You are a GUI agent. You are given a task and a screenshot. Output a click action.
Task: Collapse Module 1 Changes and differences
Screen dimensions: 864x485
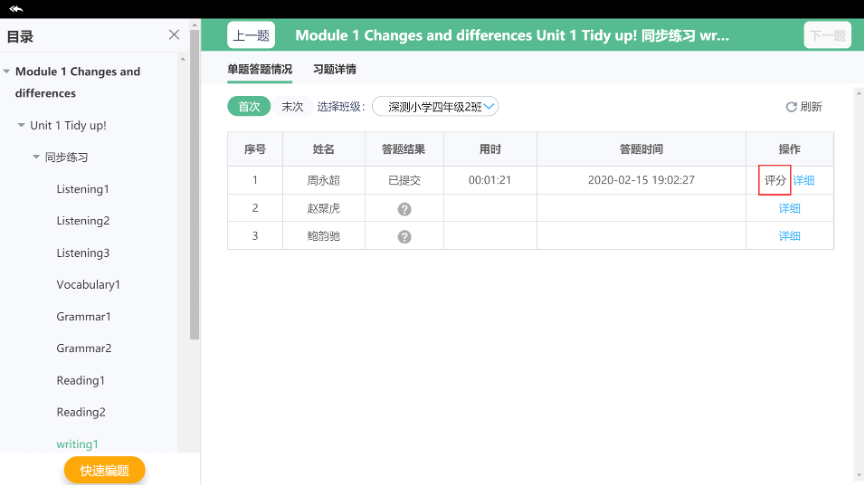coord(7,71)
